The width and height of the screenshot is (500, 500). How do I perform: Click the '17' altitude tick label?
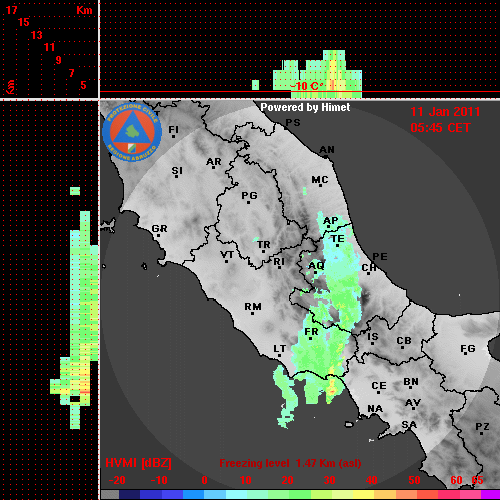click(x=11, y=10)
